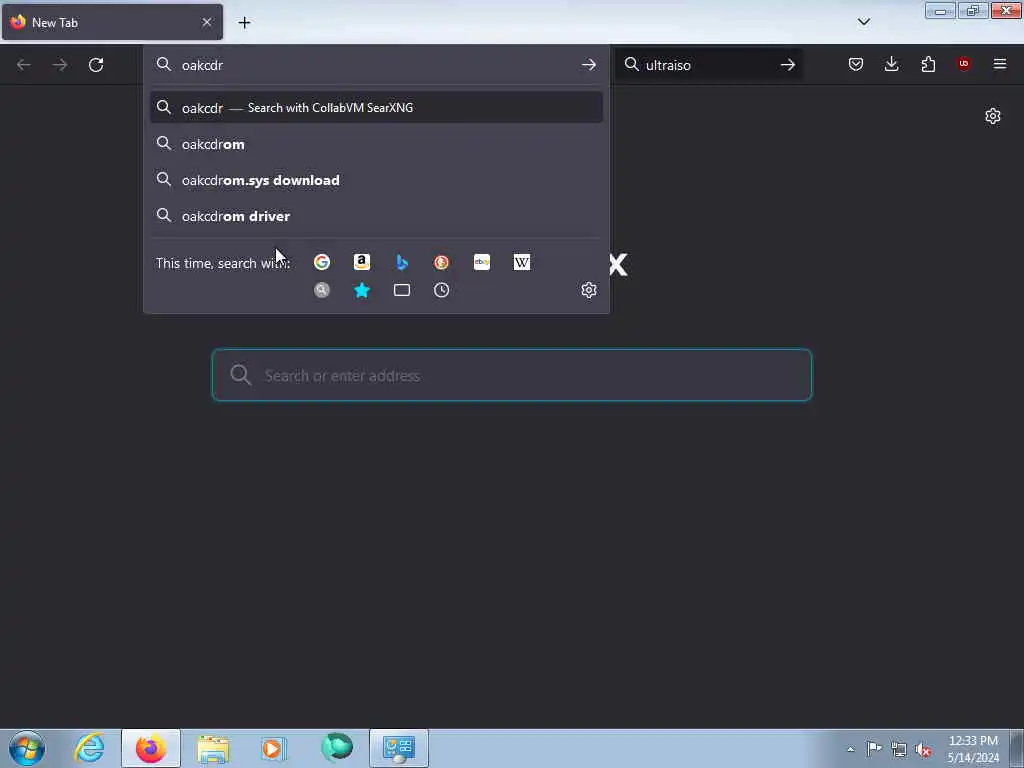Search with DuckDuckGo icon
1024x768 pixels.
pyautogui.click(x=441, y=262)
